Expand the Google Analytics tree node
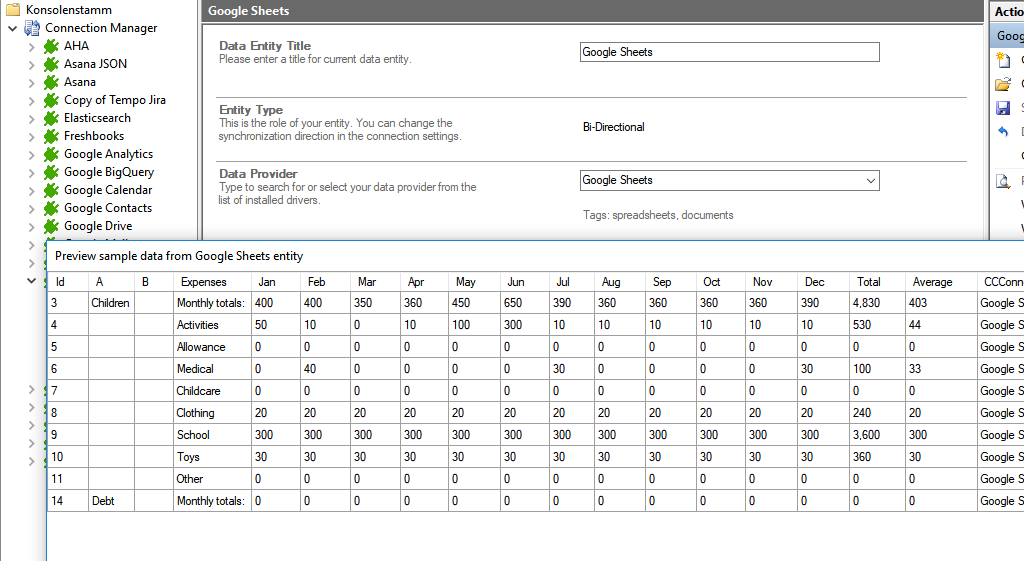Image resolution: width=1024 pixels, height=561 pixels. [31, 154]
